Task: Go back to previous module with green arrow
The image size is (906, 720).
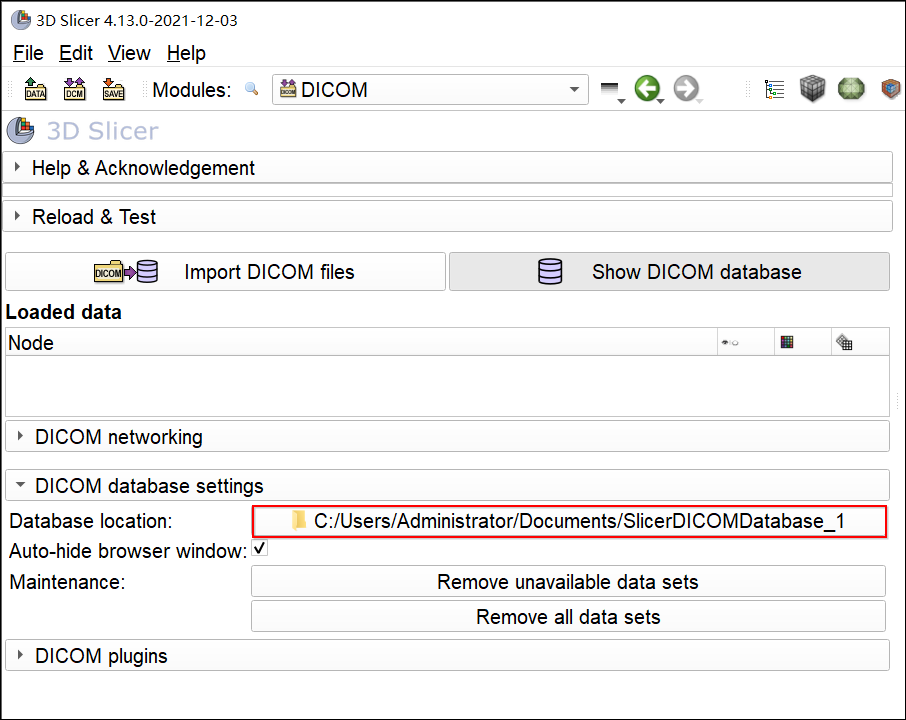Action: click(x=647, y=89)
